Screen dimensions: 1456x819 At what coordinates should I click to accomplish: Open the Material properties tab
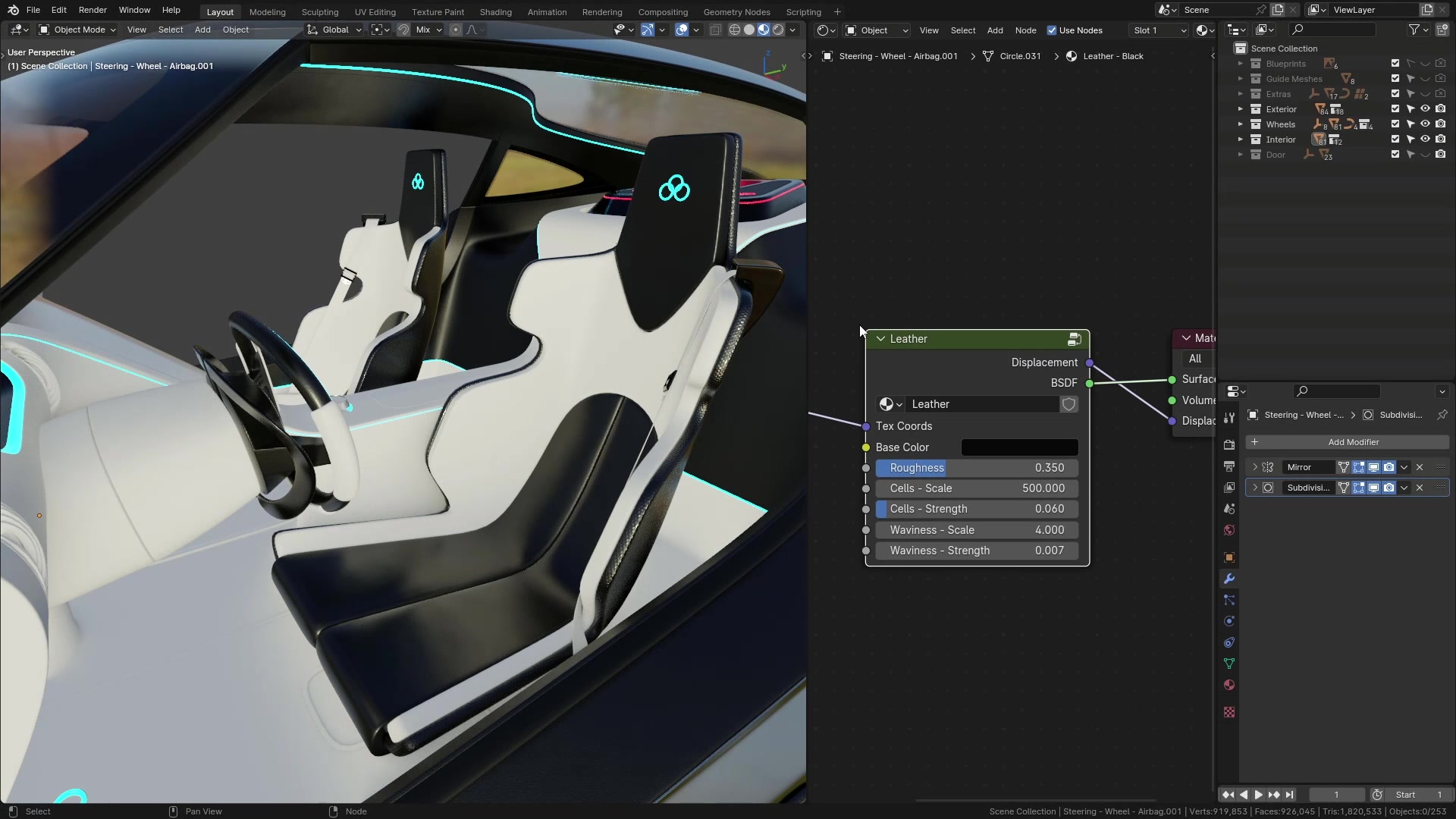coord(1229,685)
